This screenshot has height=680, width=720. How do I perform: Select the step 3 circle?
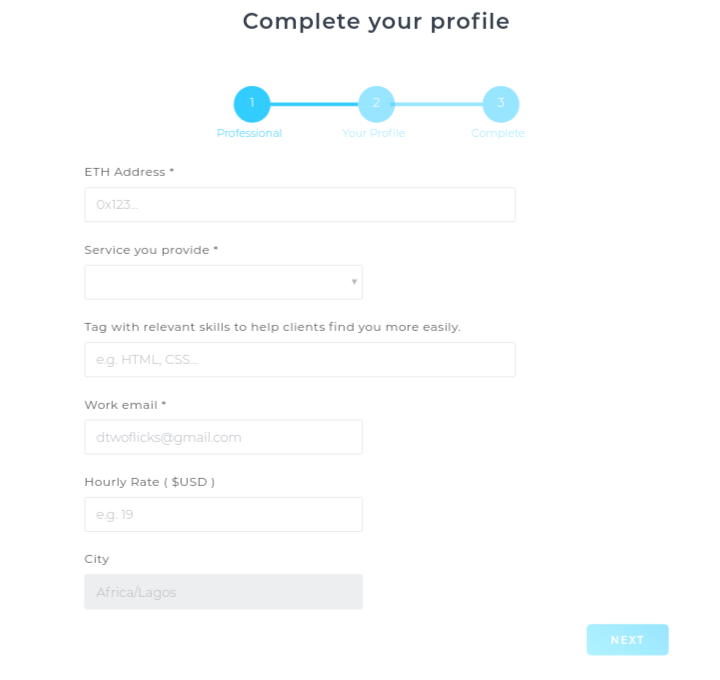tap(500, 103)
